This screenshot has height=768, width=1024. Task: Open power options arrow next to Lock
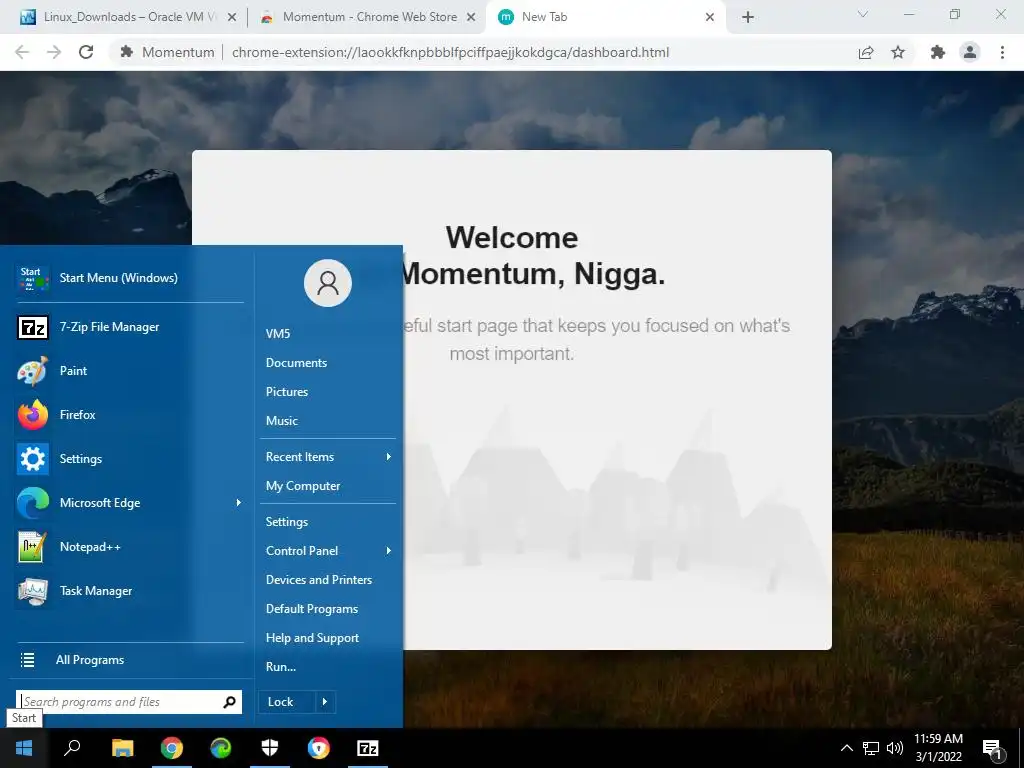325,702
